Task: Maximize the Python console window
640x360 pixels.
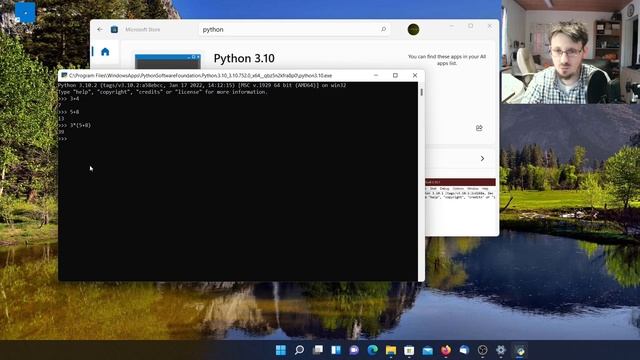Action: click(x=395, y=76)
